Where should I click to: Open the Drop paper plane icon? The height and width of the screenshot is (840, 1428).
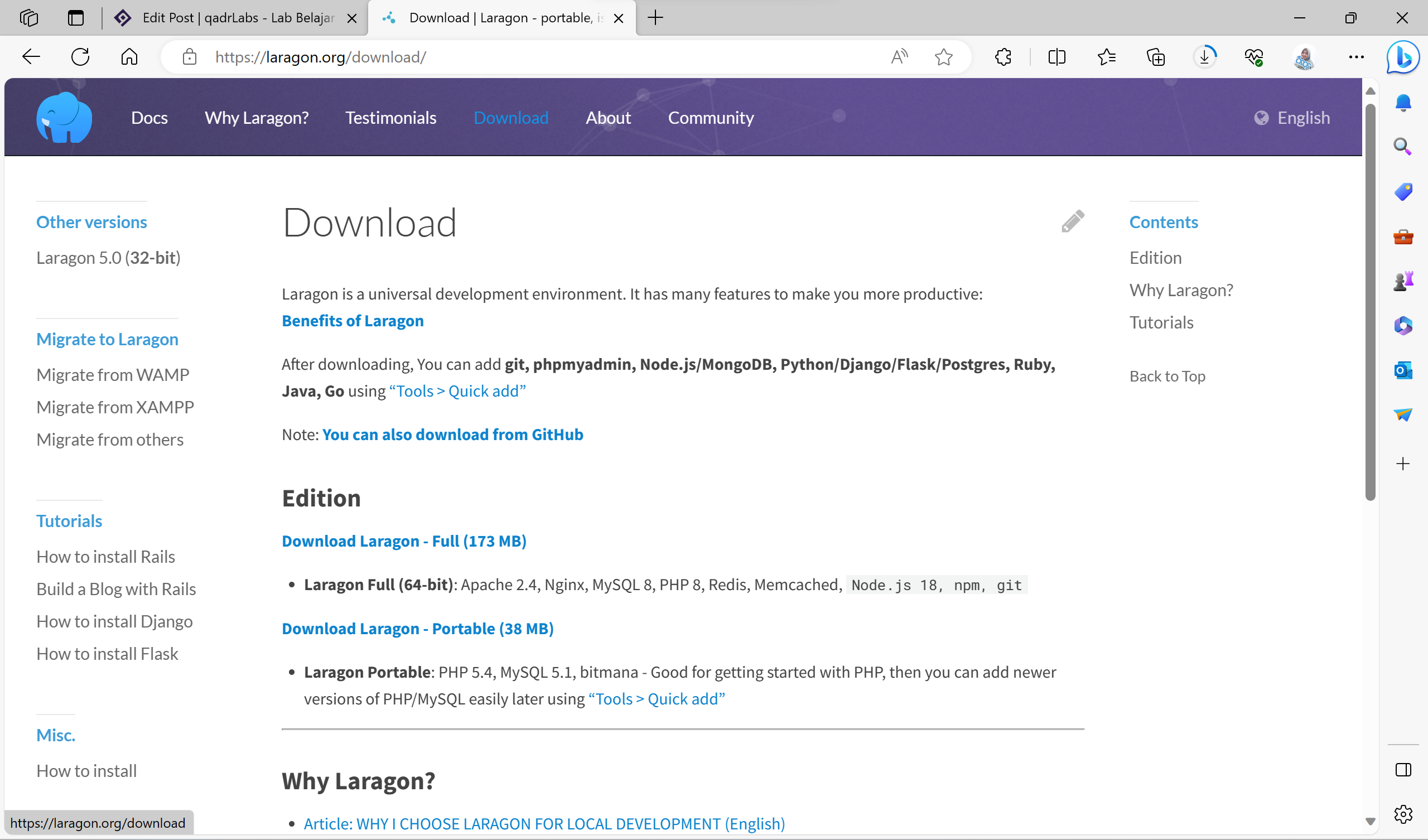[1403, 415]
